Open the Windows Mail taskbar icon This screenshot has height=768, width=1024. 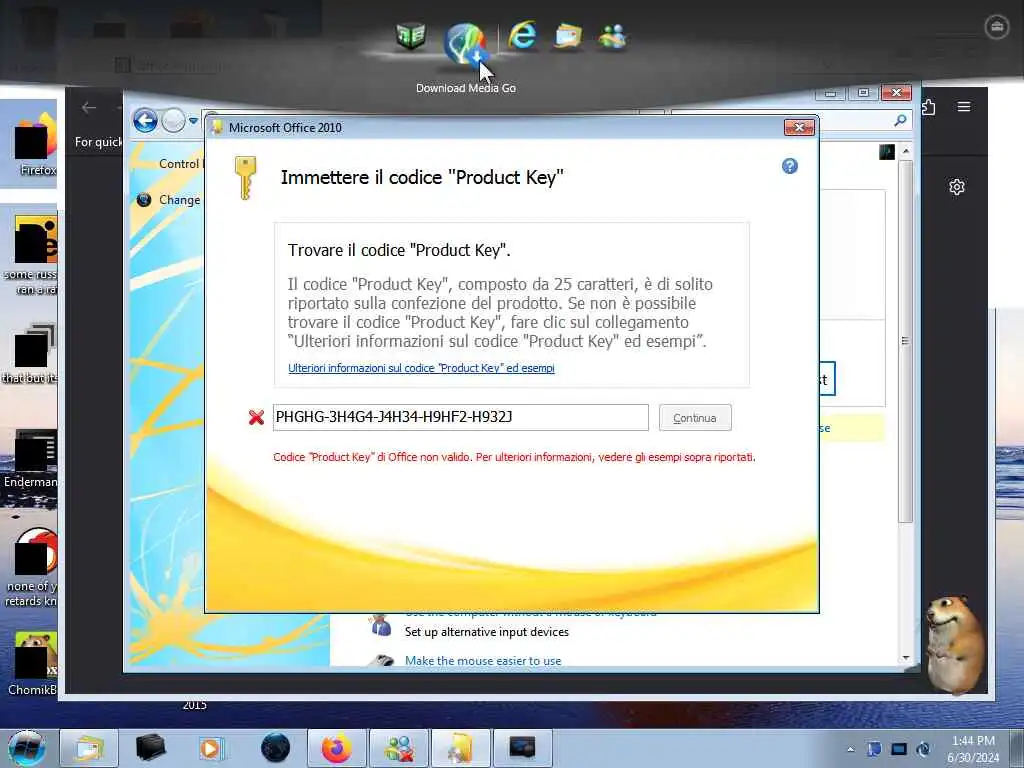click(89, 748)
